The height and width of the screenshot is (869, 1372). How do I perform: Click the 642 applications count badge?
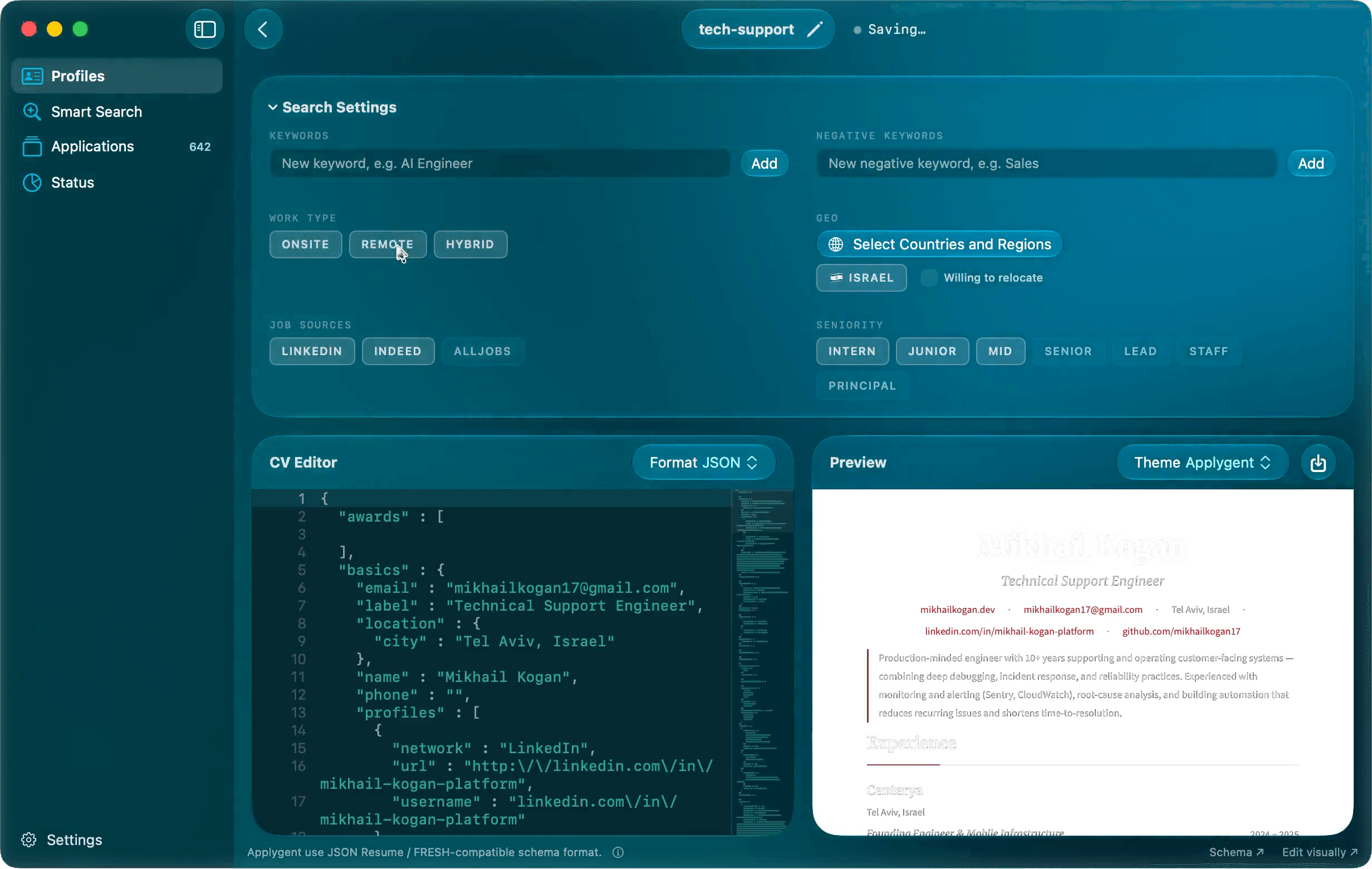coord(199,147)
